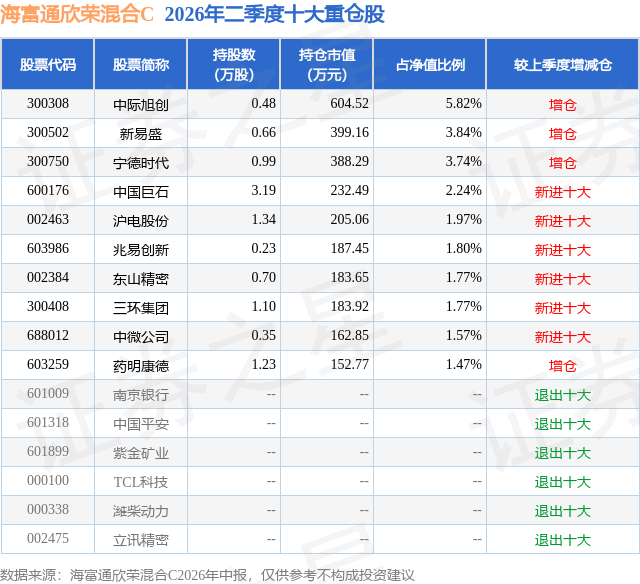
Task: Select the 持股数(万股) header cell
Action: click(x=234, y=64)
